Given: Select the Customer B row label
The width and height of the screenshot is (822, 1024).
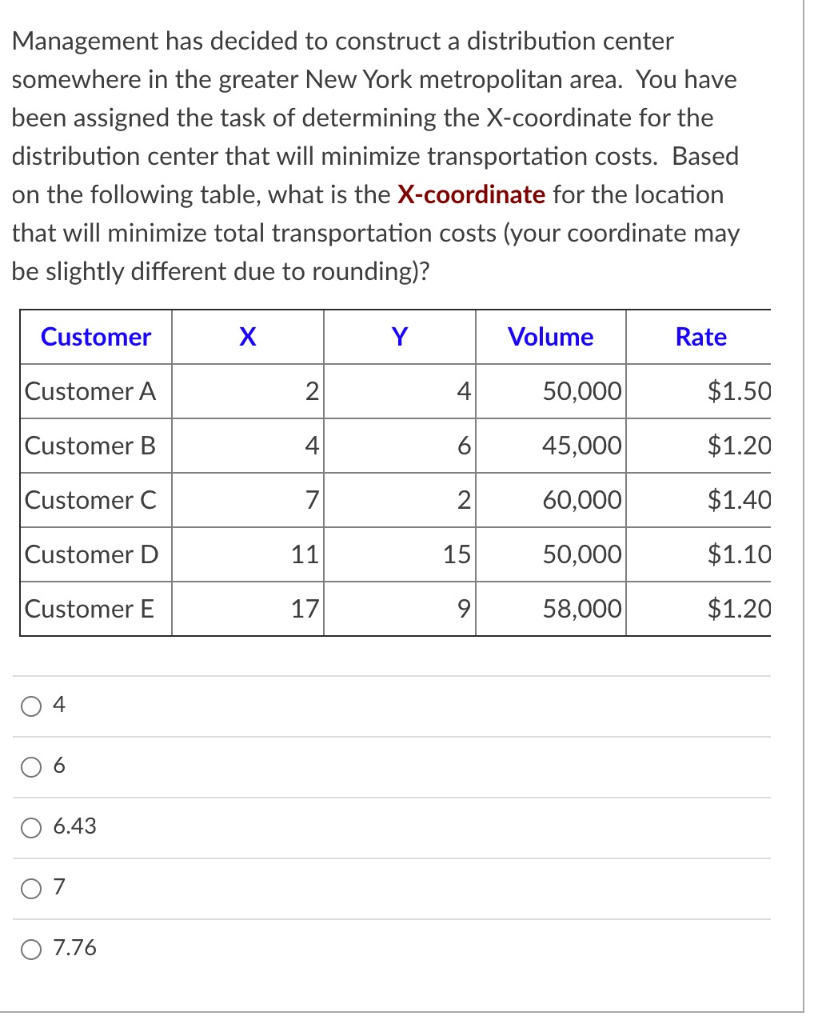Looking at the screenshot, I should pyautogui.click(x=91, y=446).
